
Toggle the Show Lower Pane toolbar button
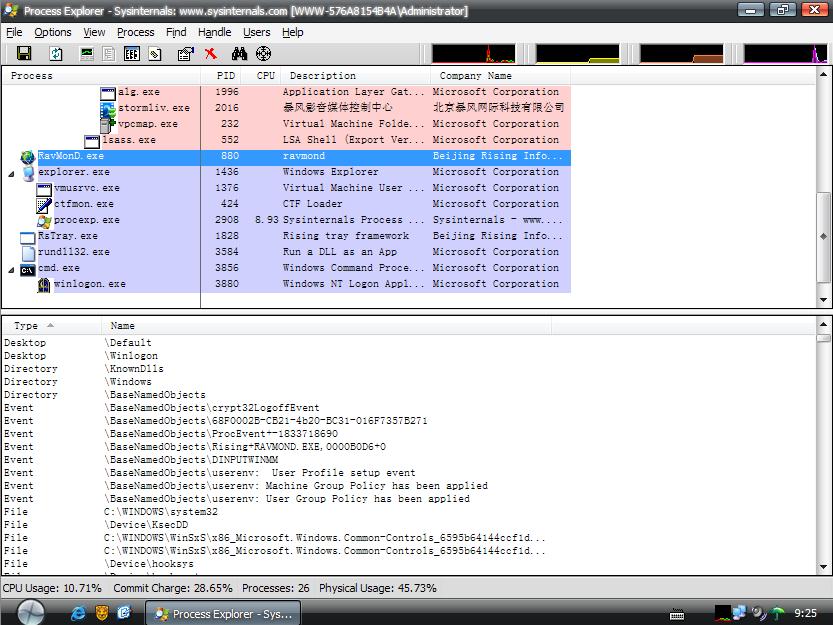pyautogui.click(x=131, y=54)
